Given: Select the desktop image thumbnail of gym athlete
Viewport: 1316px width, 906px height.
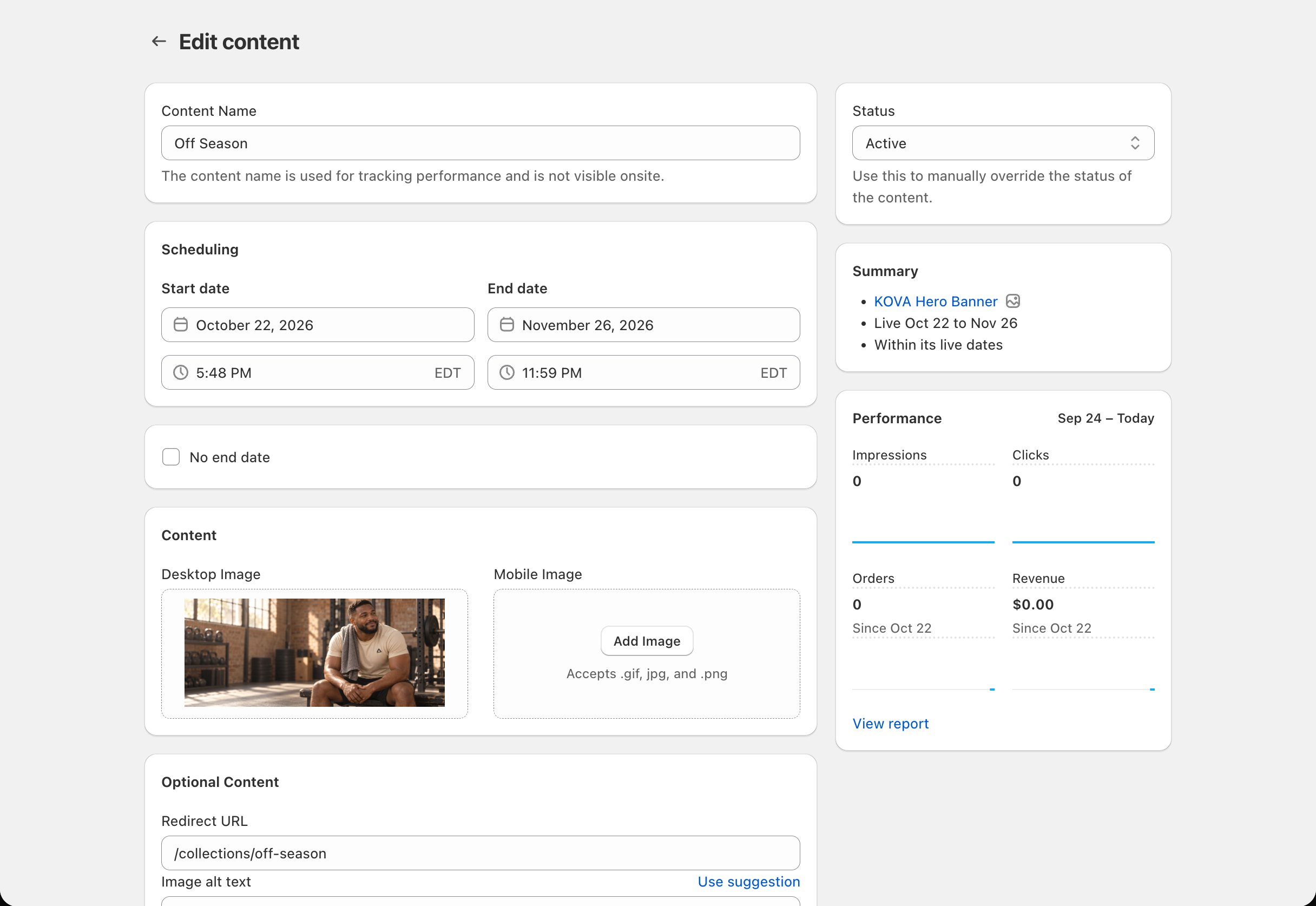Looking at the screenshot, I should 314,653.
